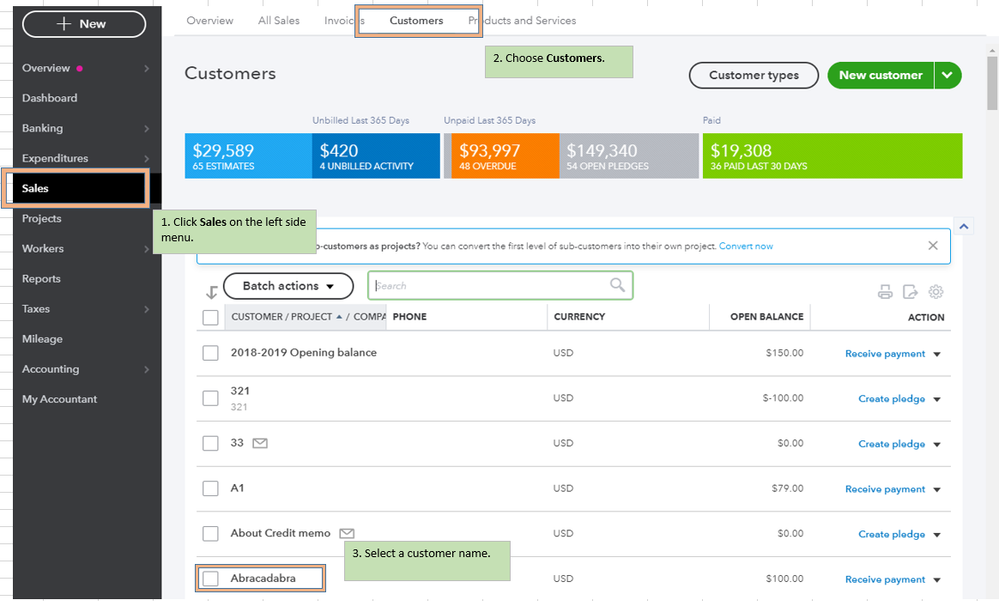Click the envelope icon beside About Credit memo
Image resolution: width=999 pixels, height=601 pixels.
[x=347, y=533]
